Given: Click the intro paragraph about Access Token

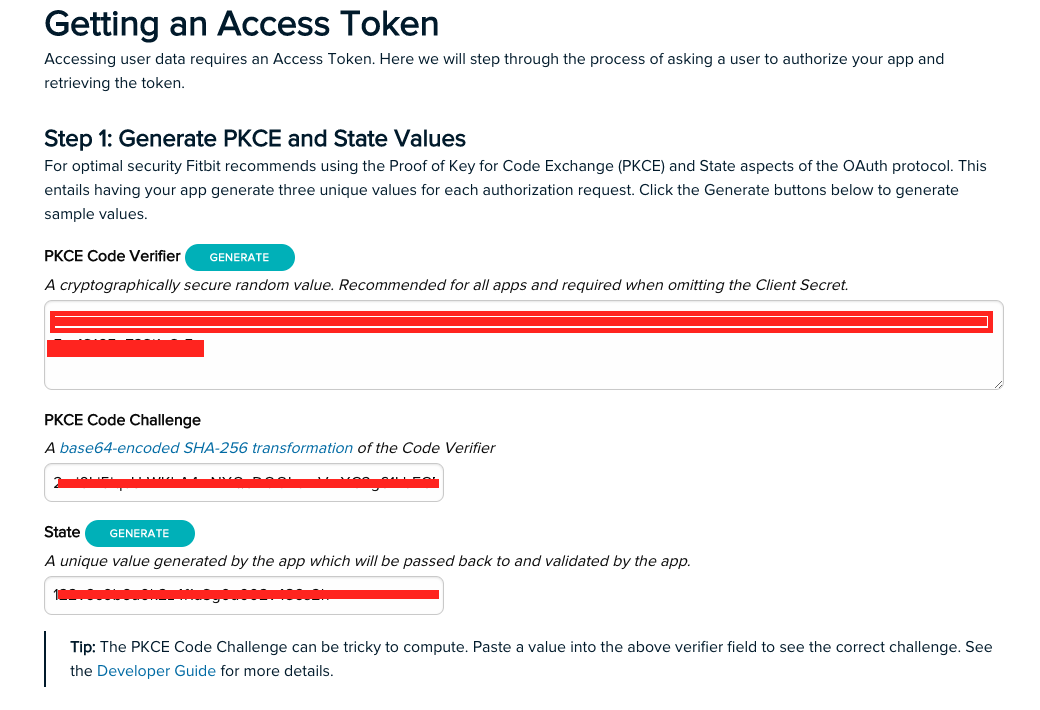Looking at the screenshot, I should tap(494, 70).
